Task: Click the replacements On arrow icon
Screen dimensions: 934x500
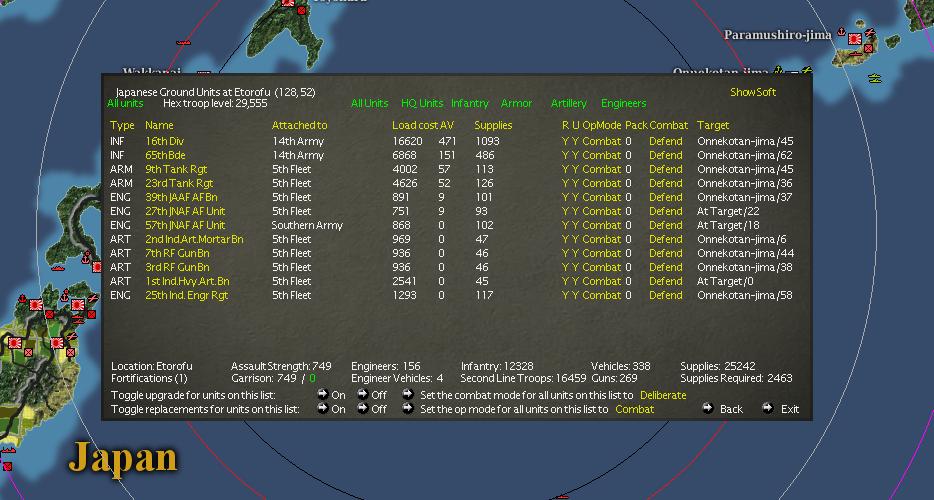Action: 323,408
